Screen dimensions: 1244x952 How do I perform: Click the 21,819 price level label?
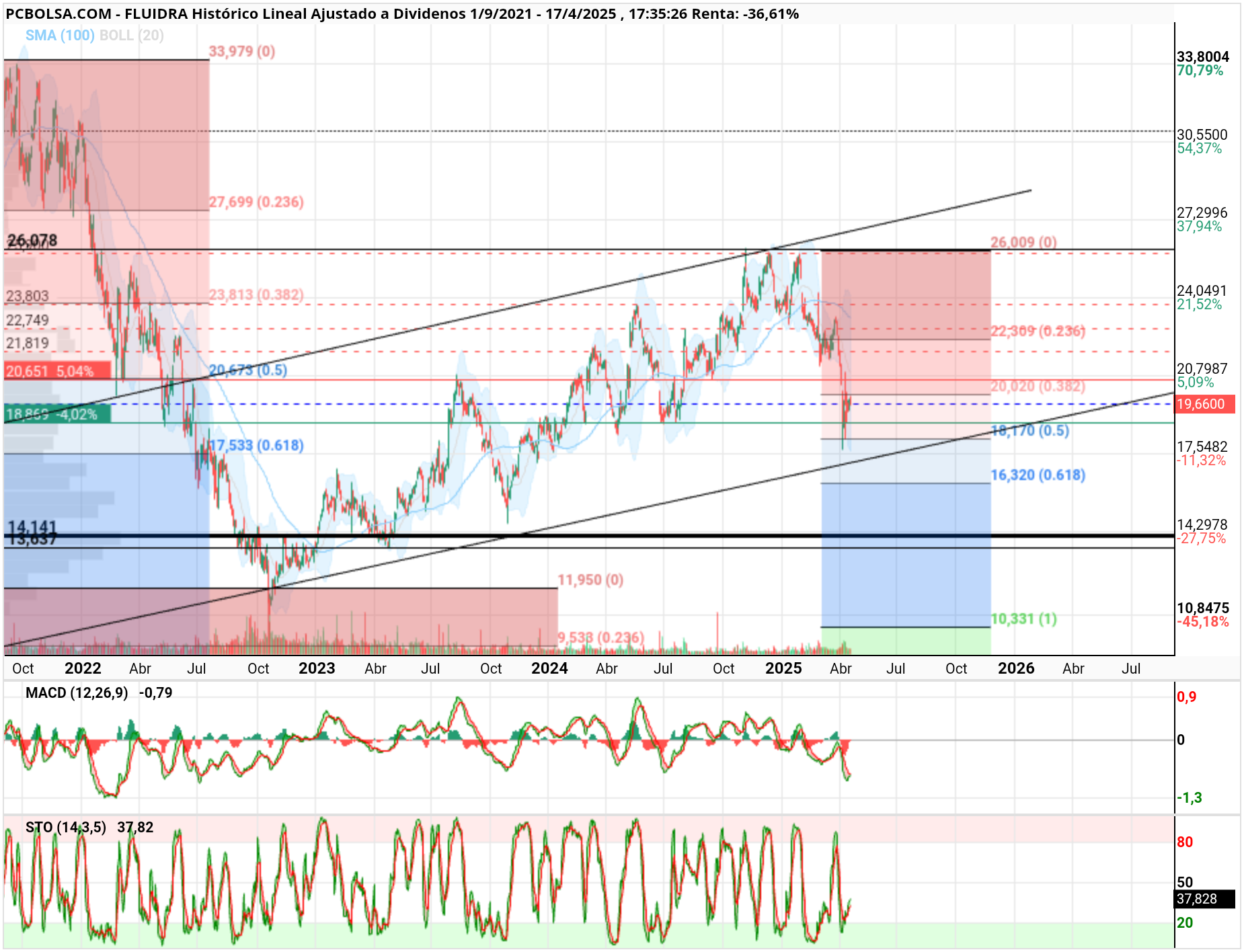click(28, 343)
